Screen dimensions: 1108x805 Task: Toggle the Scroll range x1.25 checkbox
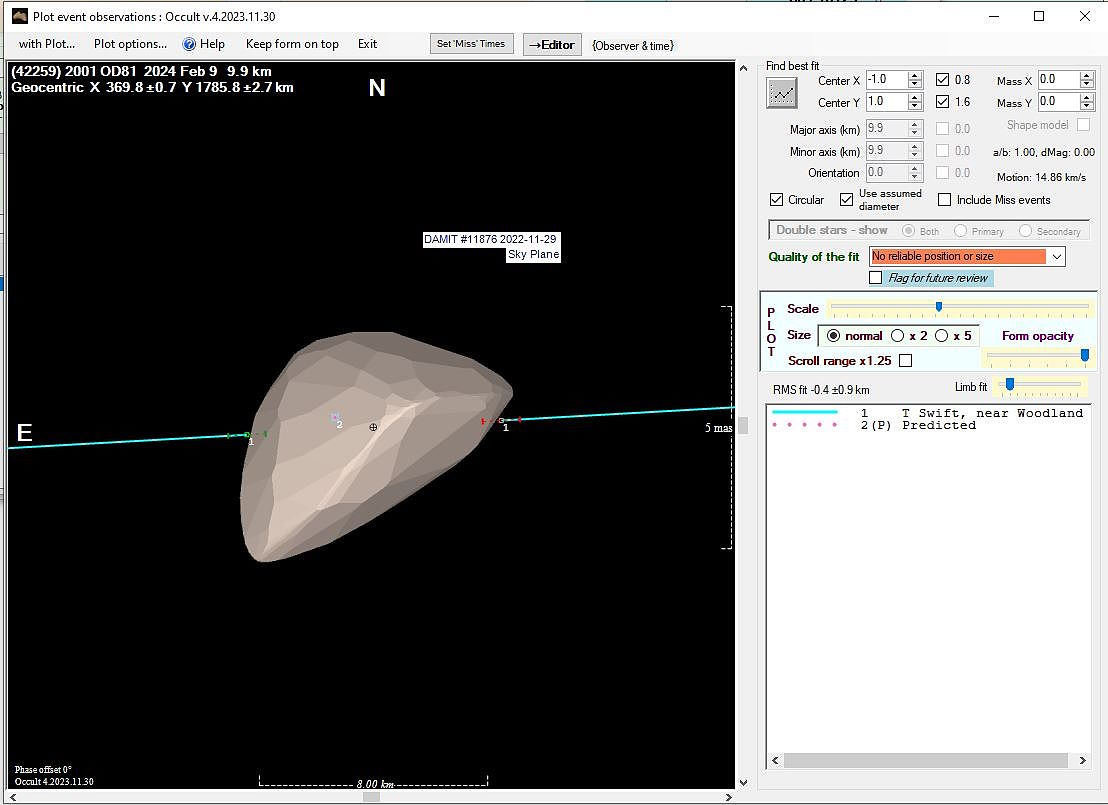pos(906,360)
